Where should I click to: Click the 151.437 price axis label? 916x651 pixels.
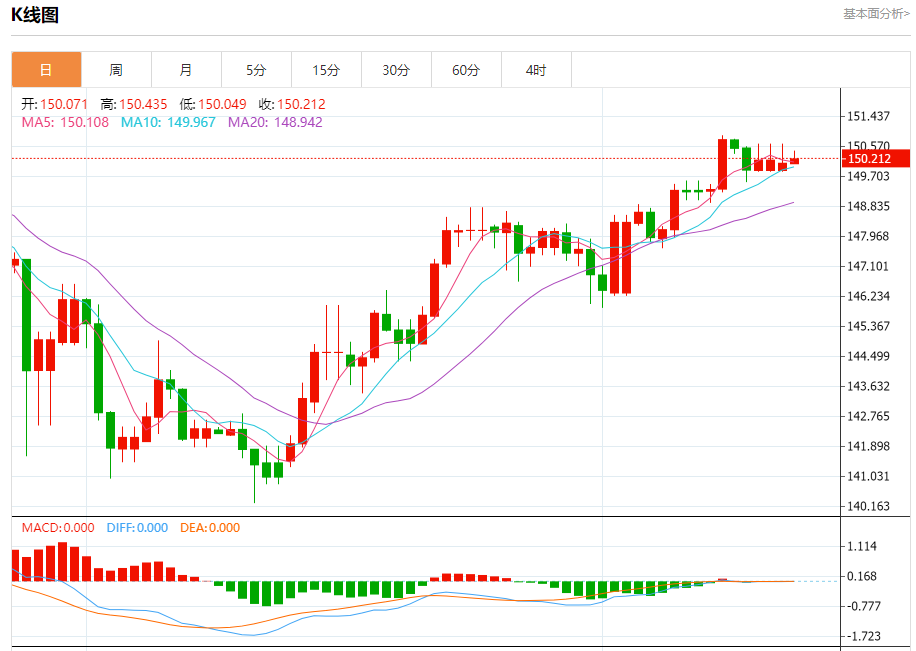tap(869, 117)
